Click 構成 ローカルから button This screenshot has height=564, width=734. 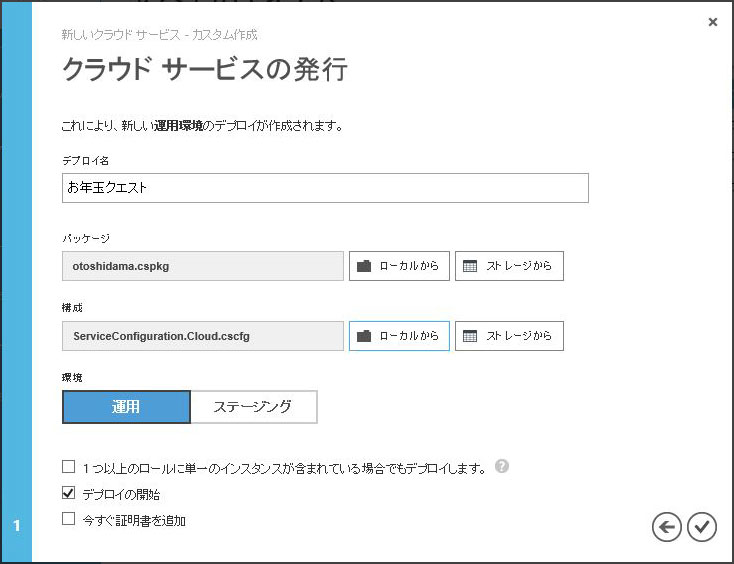tap(399, 336)
